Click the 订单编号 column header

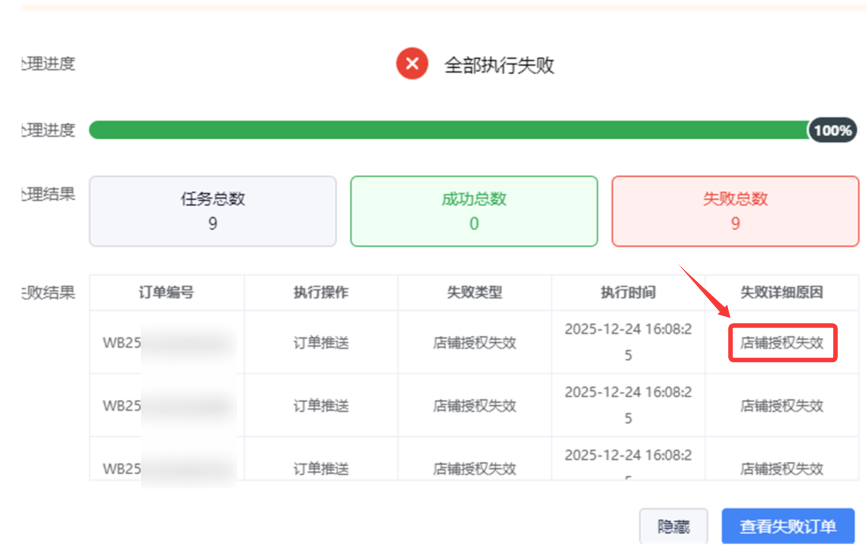pyautogui.click(x=166, y=292)
